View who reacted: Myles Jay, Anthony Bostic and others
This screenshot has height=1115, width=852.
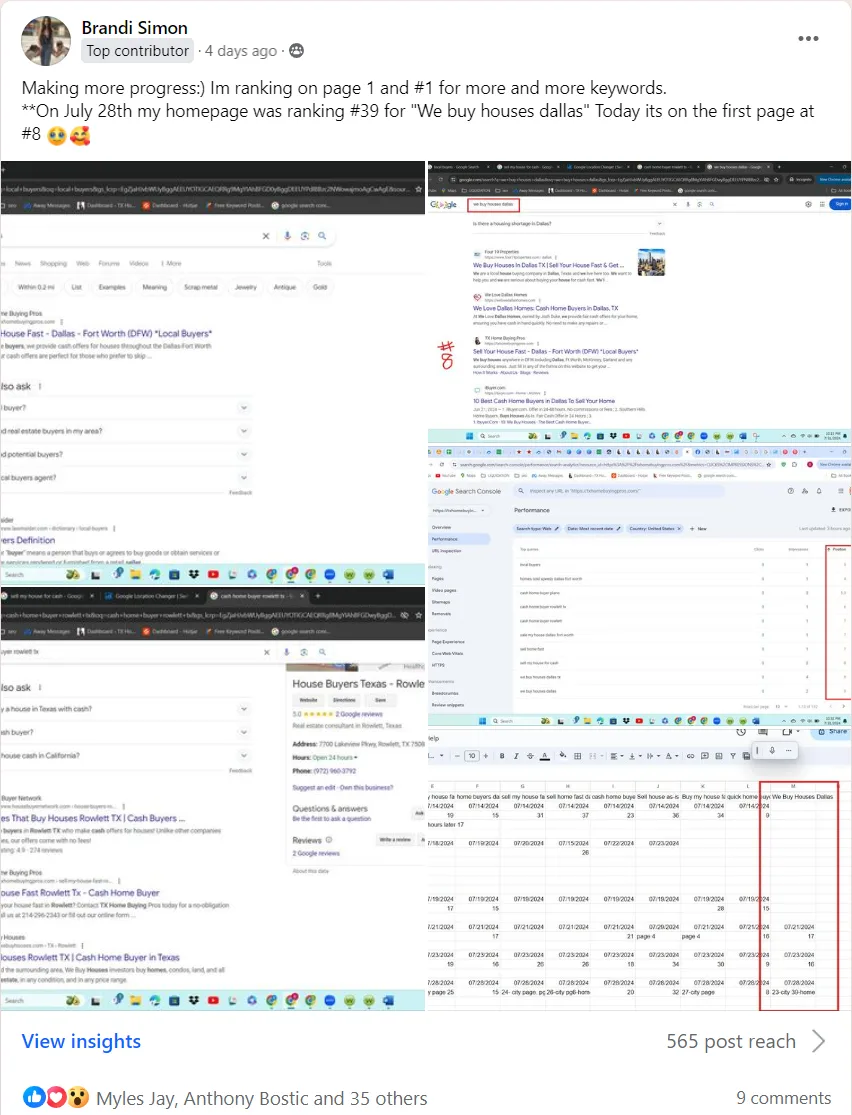[261, 1098]
